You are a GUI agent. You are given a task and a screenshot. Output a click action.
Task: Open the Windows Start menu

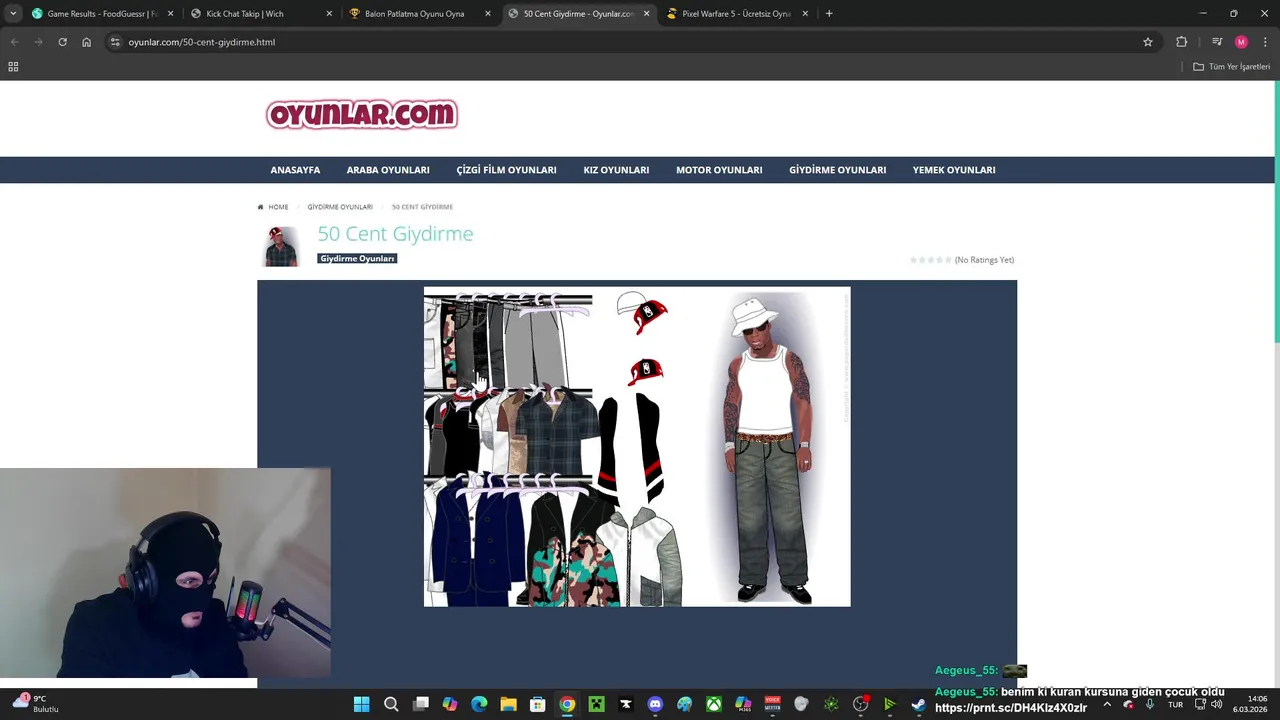coord(361,704)
